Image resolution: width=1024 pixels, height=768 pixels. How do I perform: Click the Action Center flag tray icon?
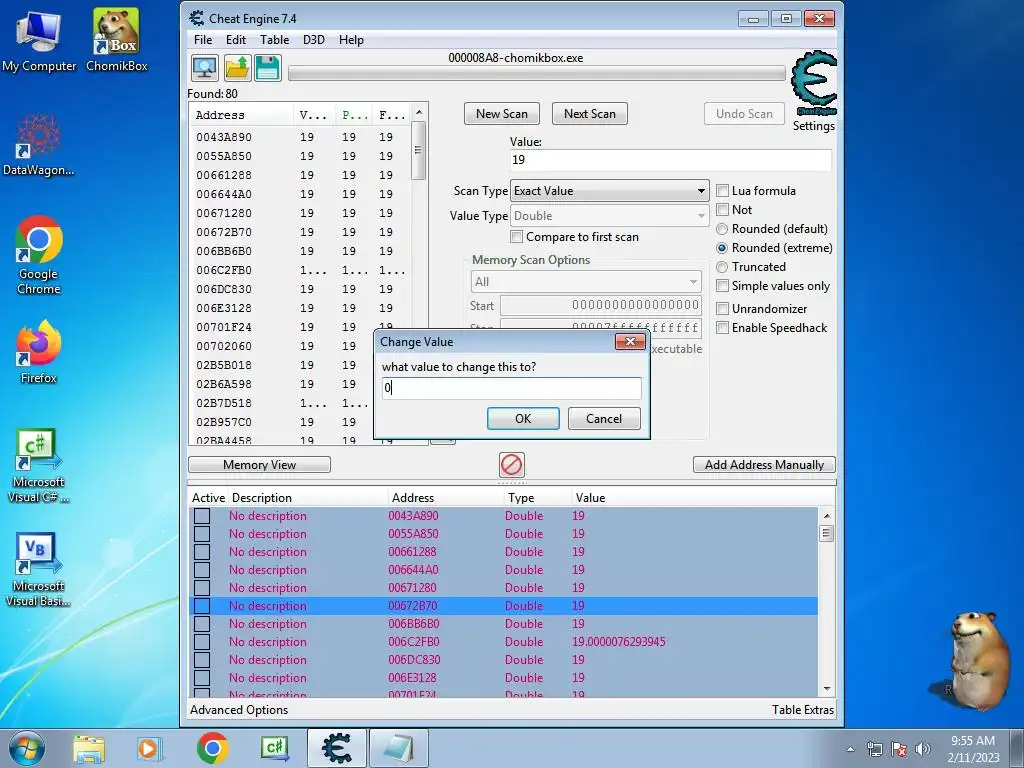899,749
